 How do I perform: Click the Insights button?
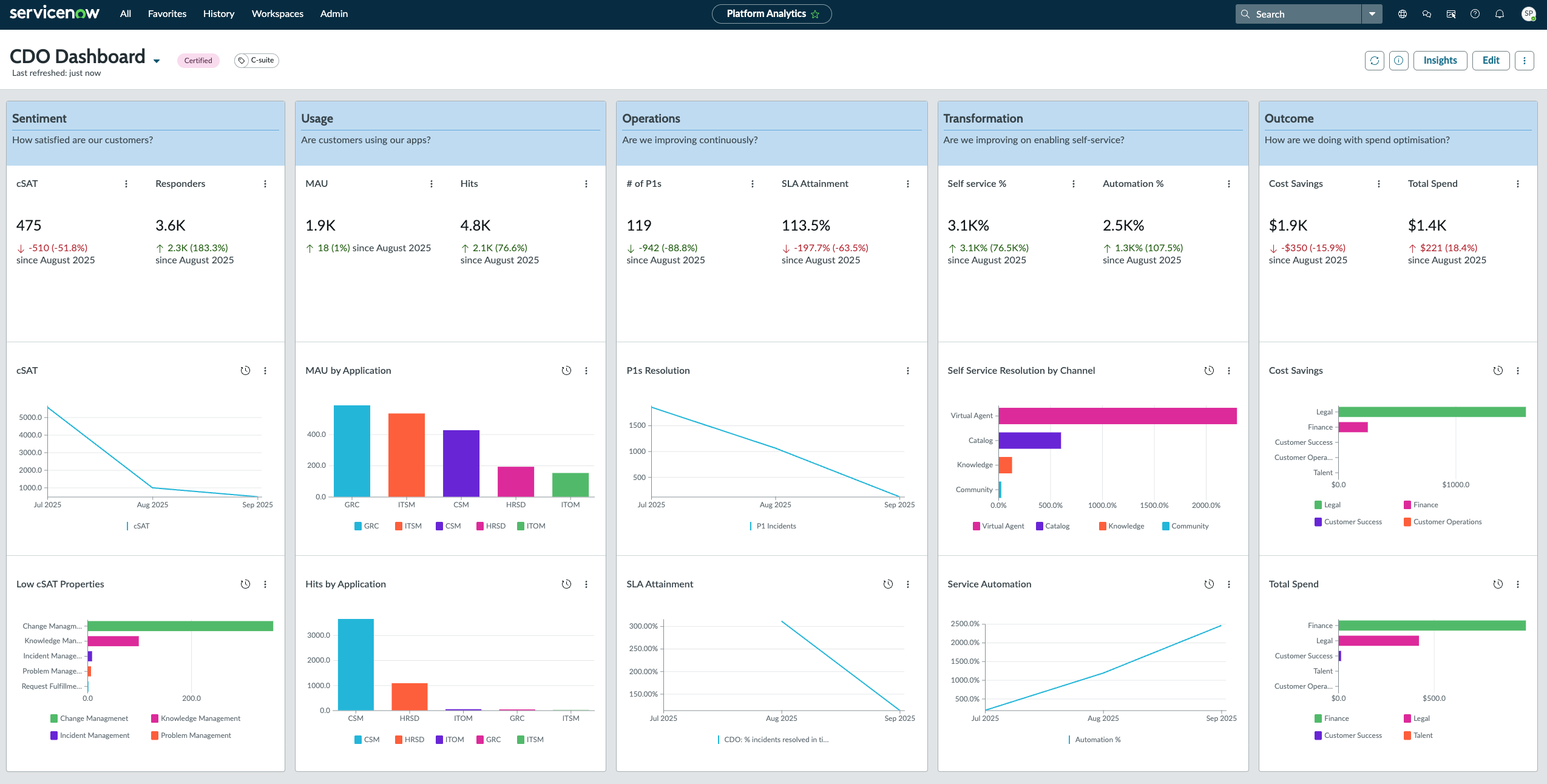1440,61
